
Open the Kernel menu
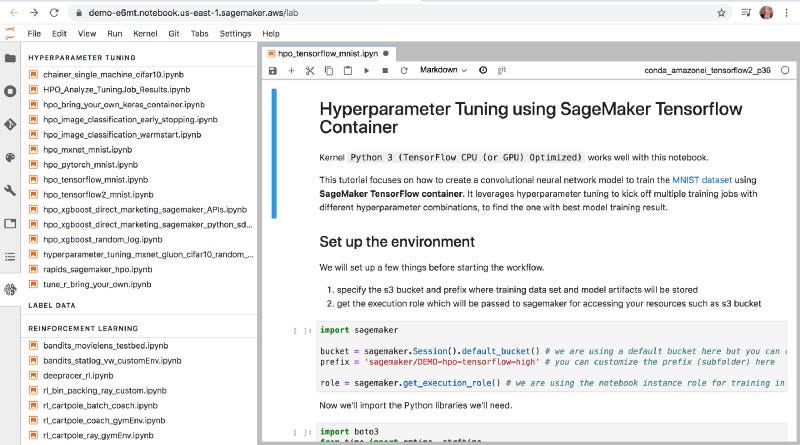(x=145, y=34)
